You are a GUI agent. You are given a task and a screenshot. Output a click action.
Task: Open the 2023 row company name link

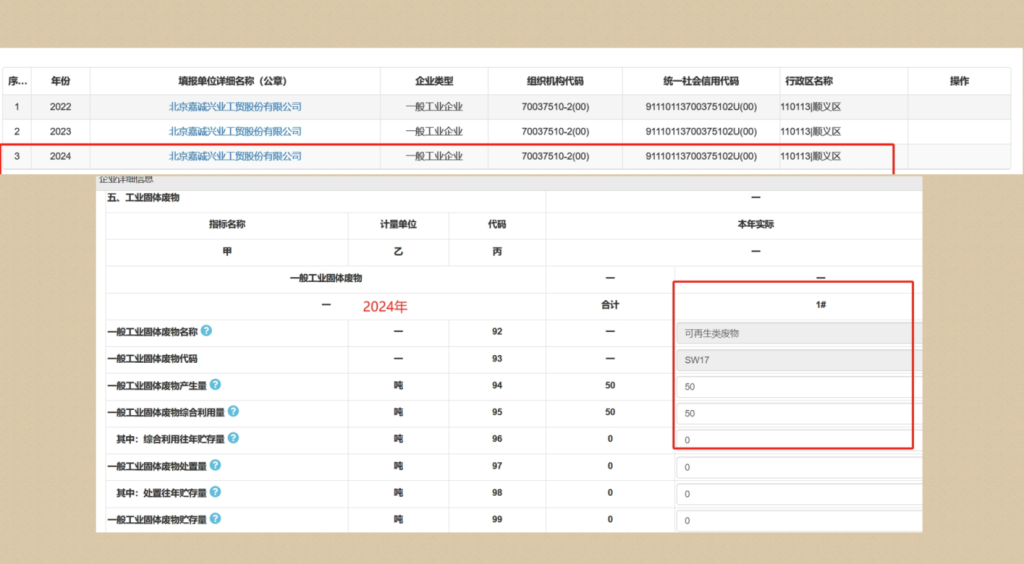point(235,131)
